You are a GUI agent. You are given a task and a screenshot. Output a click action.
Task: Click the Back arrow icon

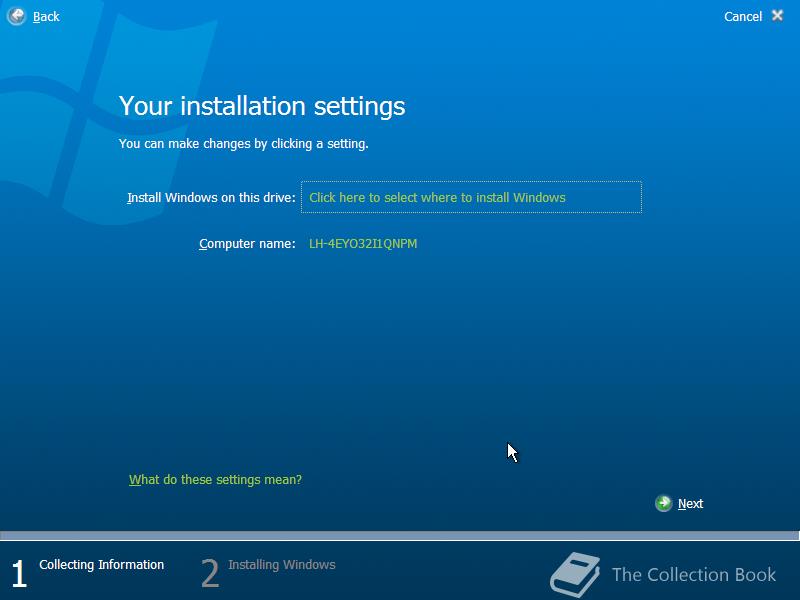tap(16, 16)
